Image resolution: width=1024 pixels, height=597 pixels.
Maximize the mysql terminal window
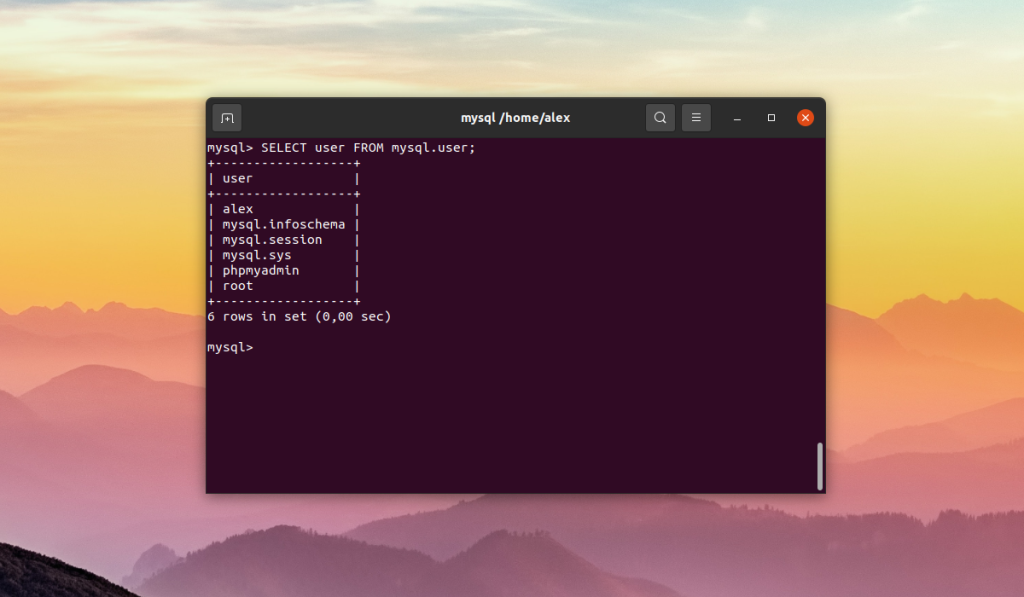coord(771,118)
